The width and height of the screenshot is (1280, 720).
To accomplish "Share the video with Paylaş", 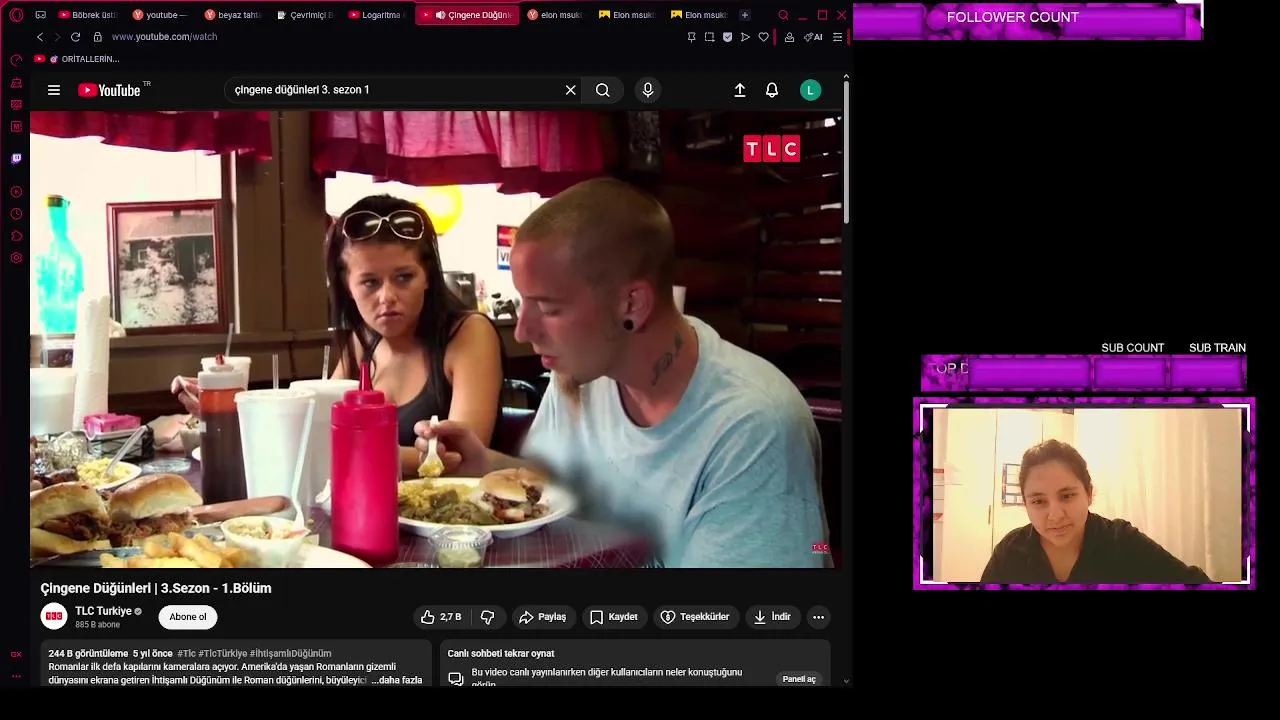I will coord(543,617).
